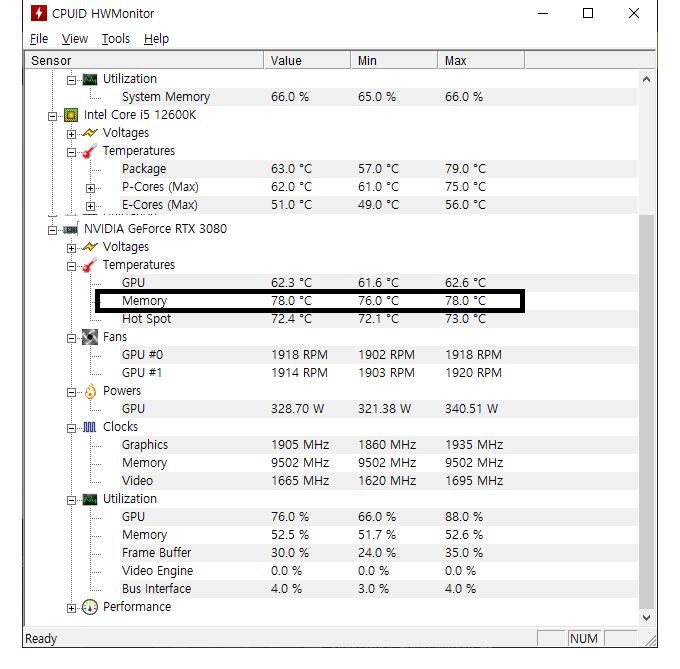Click the Intel Core i5 12600K chip icon
Screen dimensions: 680x669
(x=71, y=115)
